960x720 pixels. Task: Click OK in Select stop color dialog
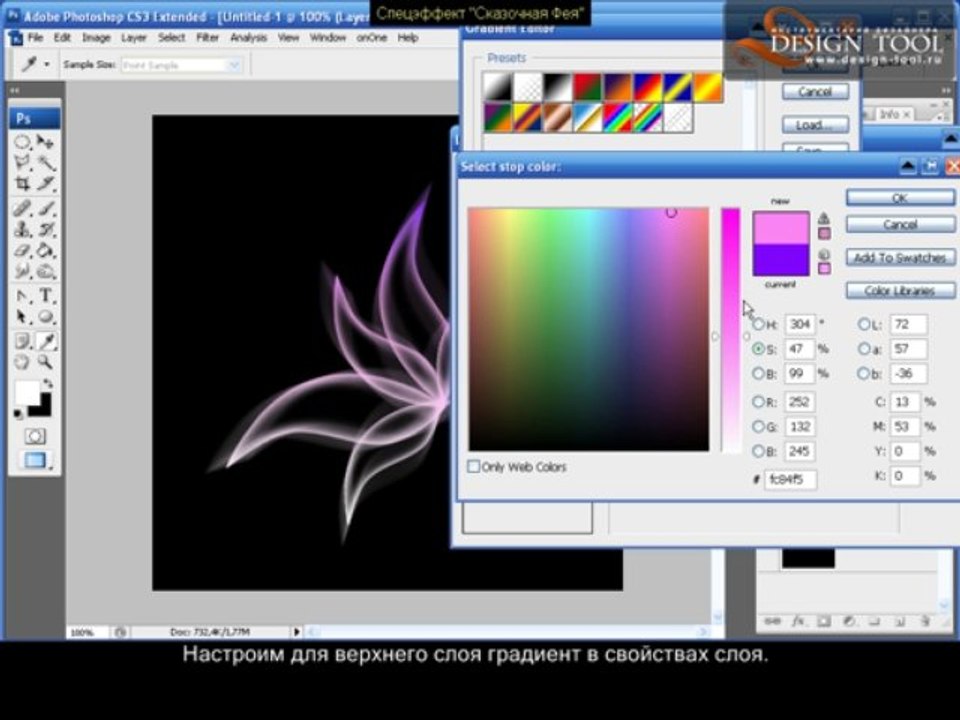[x=899, y=198]
